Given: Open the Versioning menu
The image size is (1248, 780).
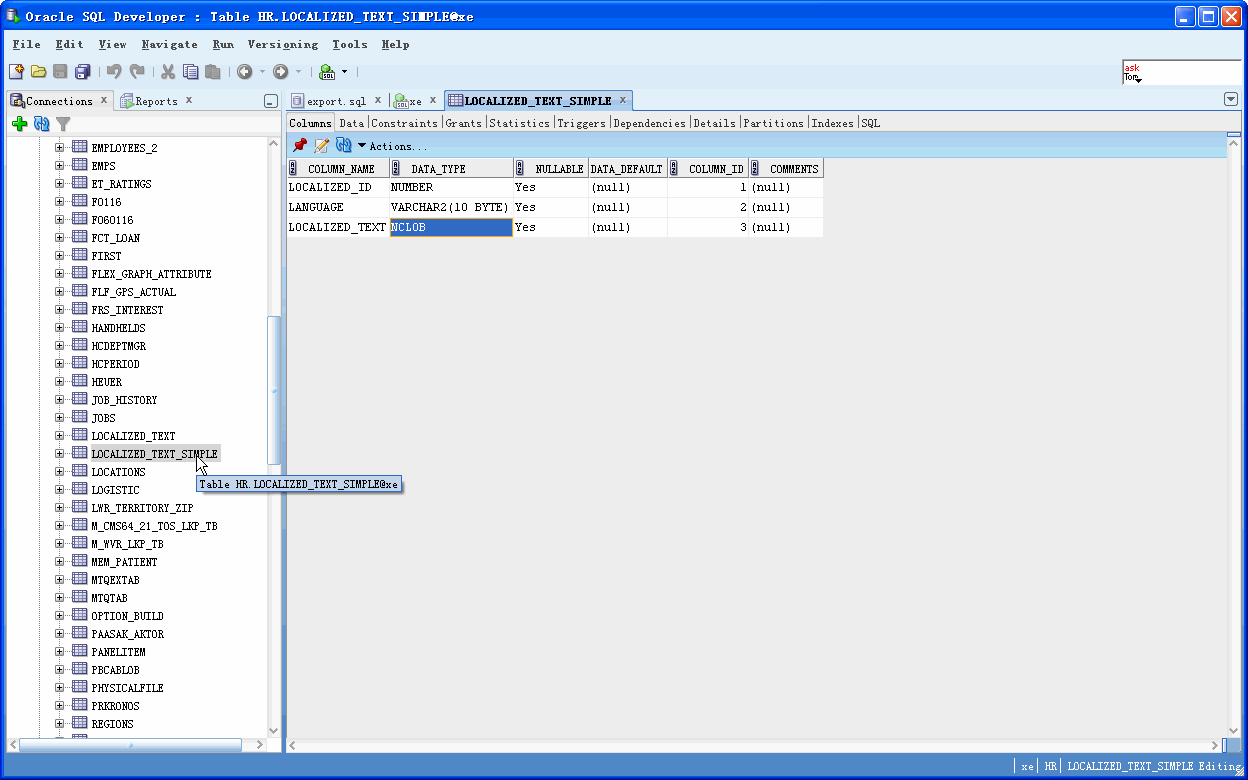Looking at the screenshot, I should click(x=283, y=44).
